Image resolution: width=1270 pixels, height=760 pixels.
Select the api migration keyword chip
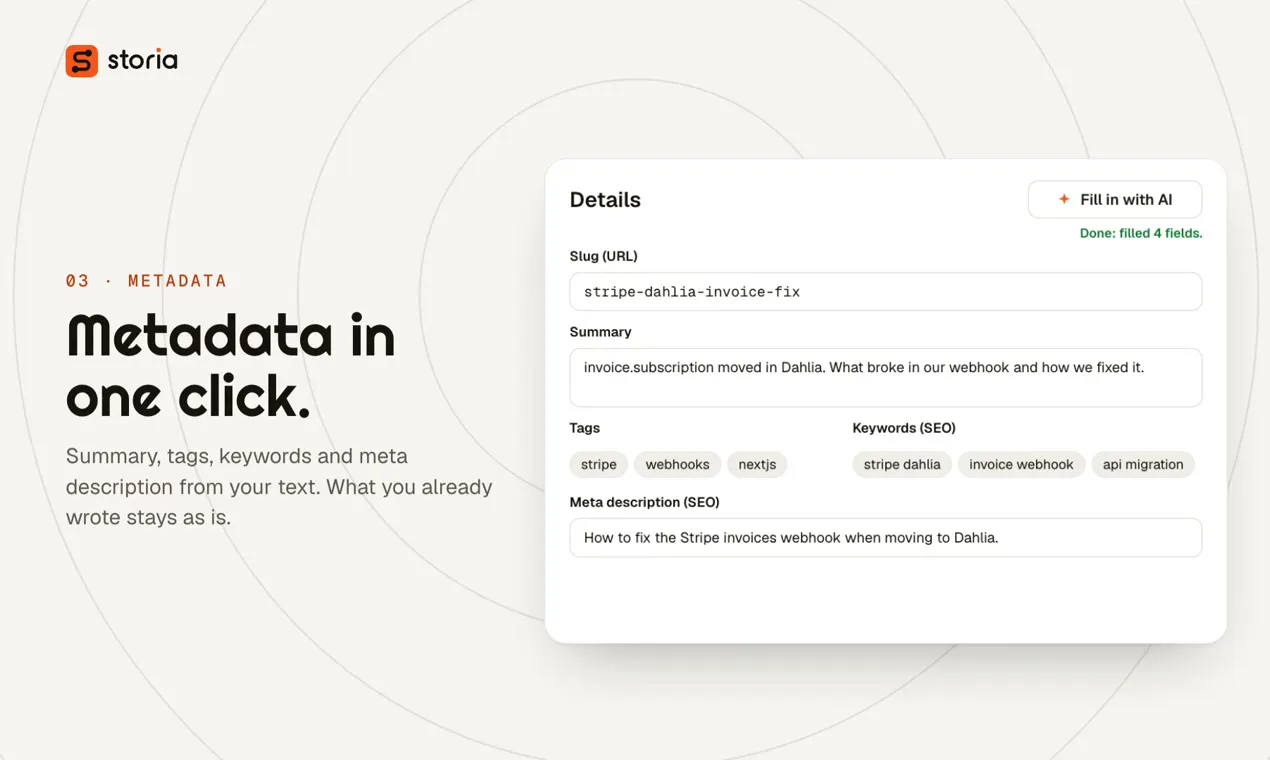1143,464
